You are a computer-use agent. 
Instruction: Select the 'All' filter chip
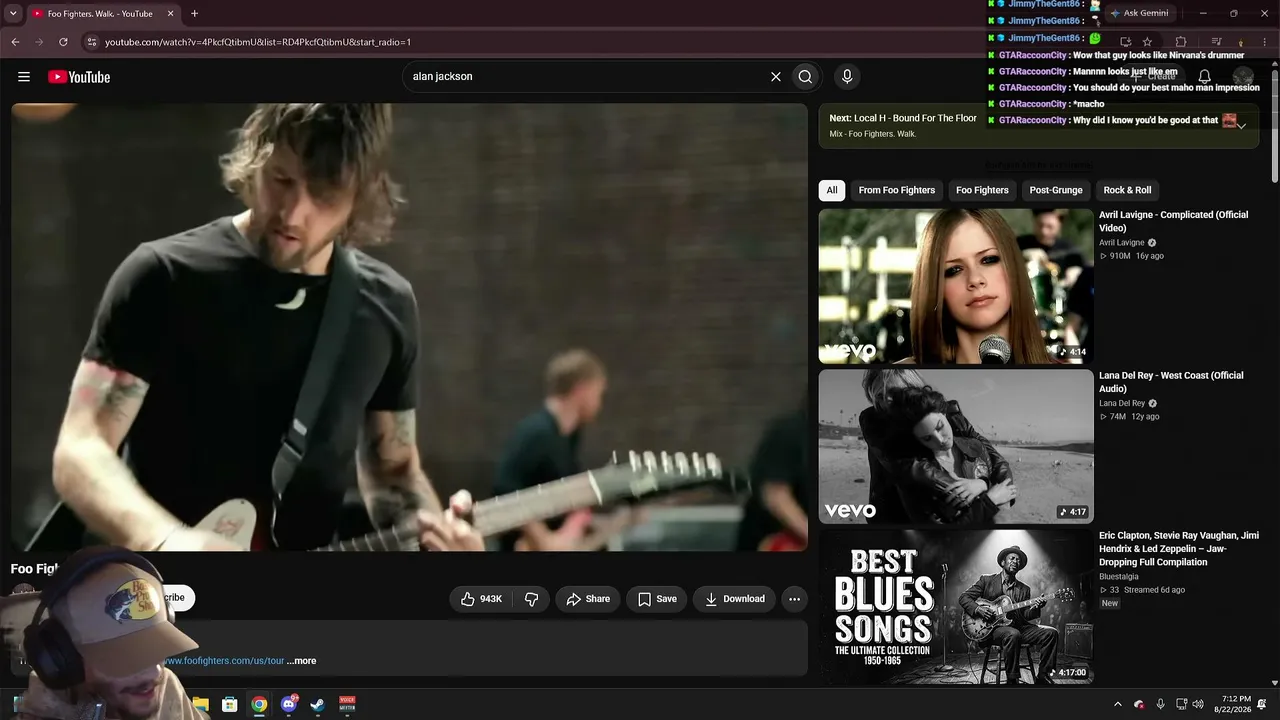(x=832, y=190)
